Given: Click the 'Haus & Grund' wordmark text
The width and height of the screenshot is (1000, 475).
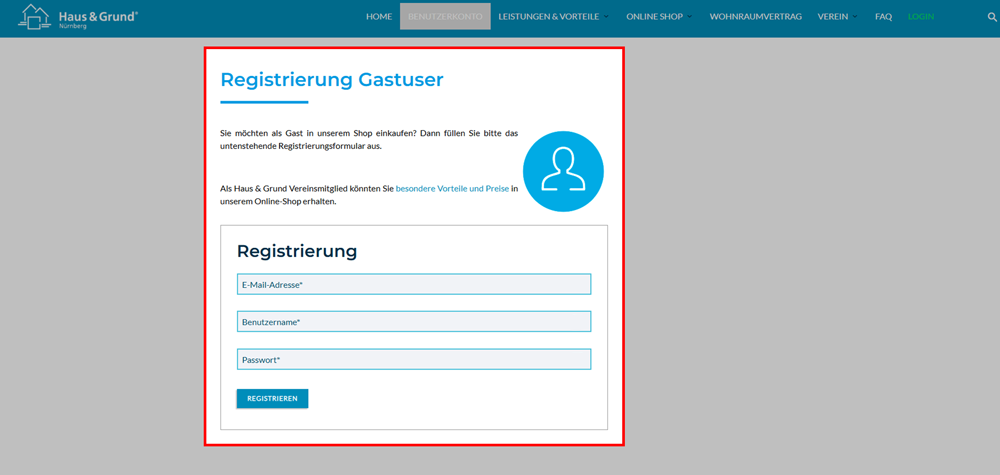Looking at the screenshot, I should [x=98, y=15].
